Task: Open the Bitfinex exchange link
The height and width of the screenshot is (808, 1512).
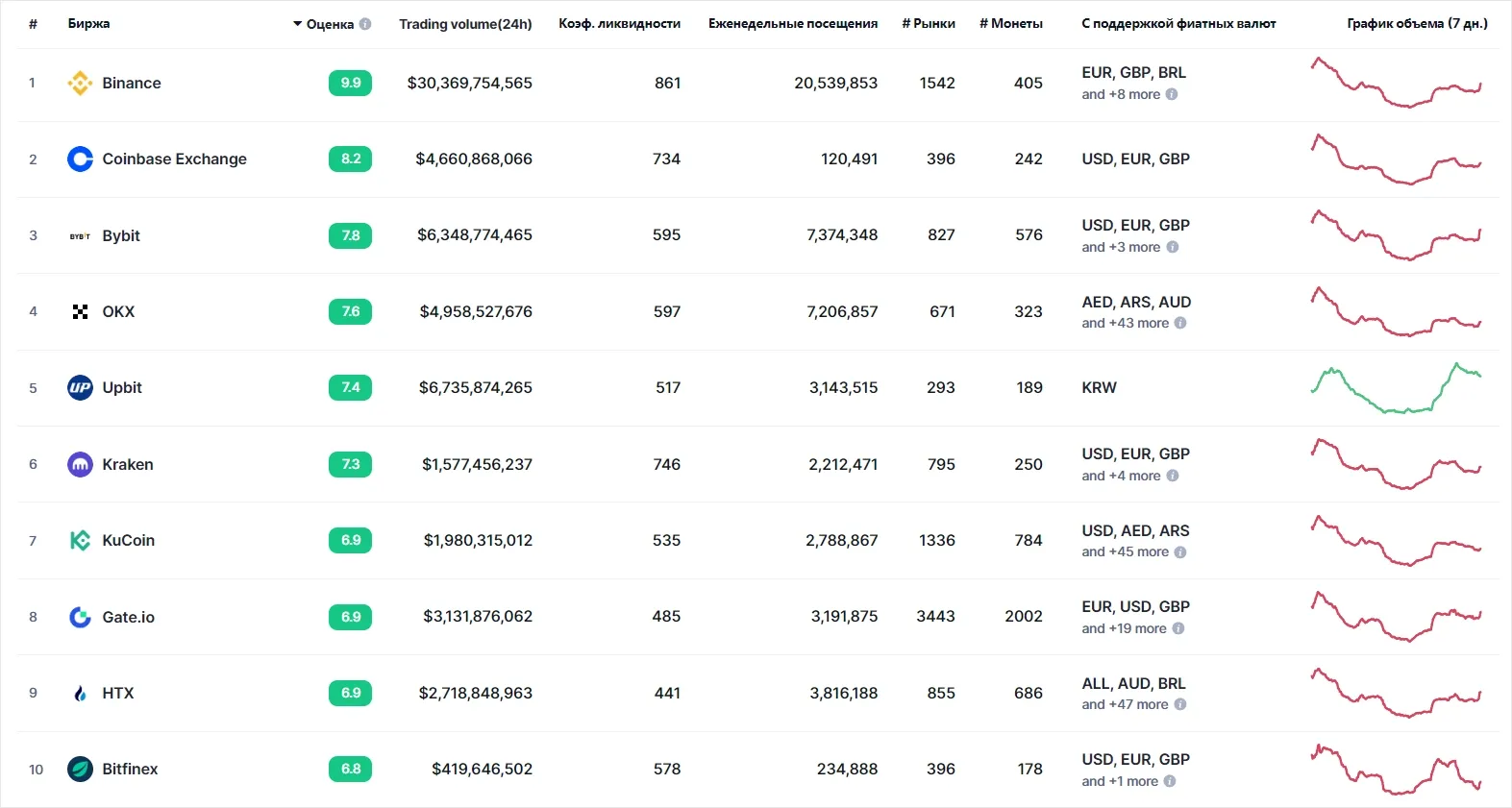Action: tap(130, 770)
